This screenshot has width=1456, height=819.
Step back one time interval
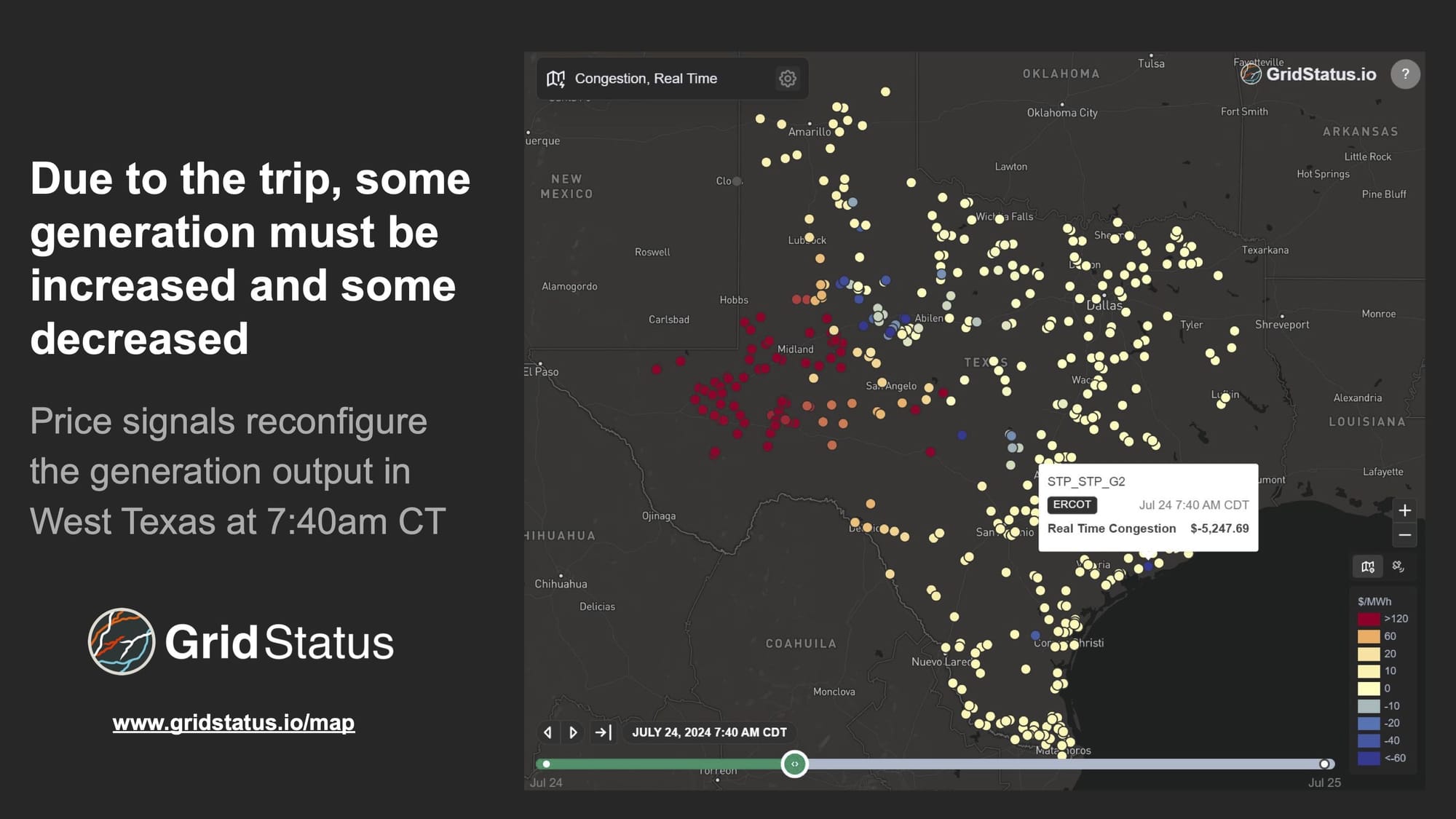coord(548,732)
